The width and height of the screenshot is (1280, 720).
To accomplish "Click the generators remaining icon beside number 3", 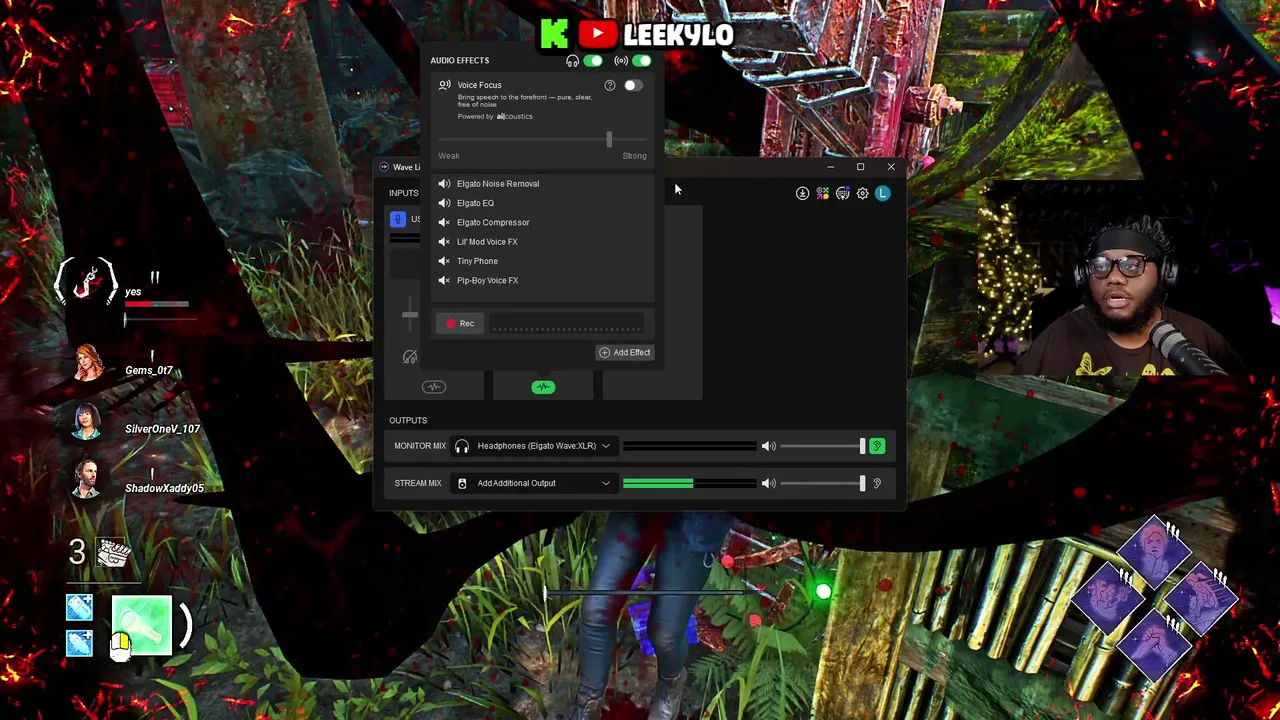I will tap(114, 552).
